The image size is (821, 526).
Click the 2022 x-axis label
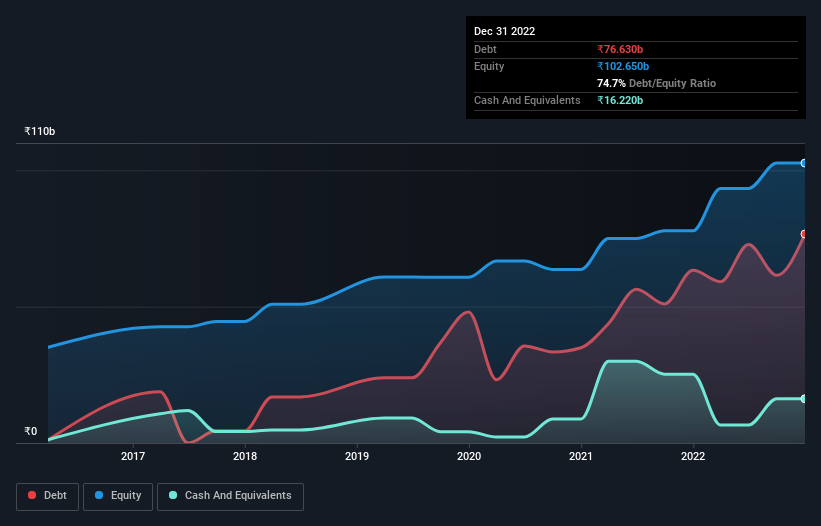point(693,456)
